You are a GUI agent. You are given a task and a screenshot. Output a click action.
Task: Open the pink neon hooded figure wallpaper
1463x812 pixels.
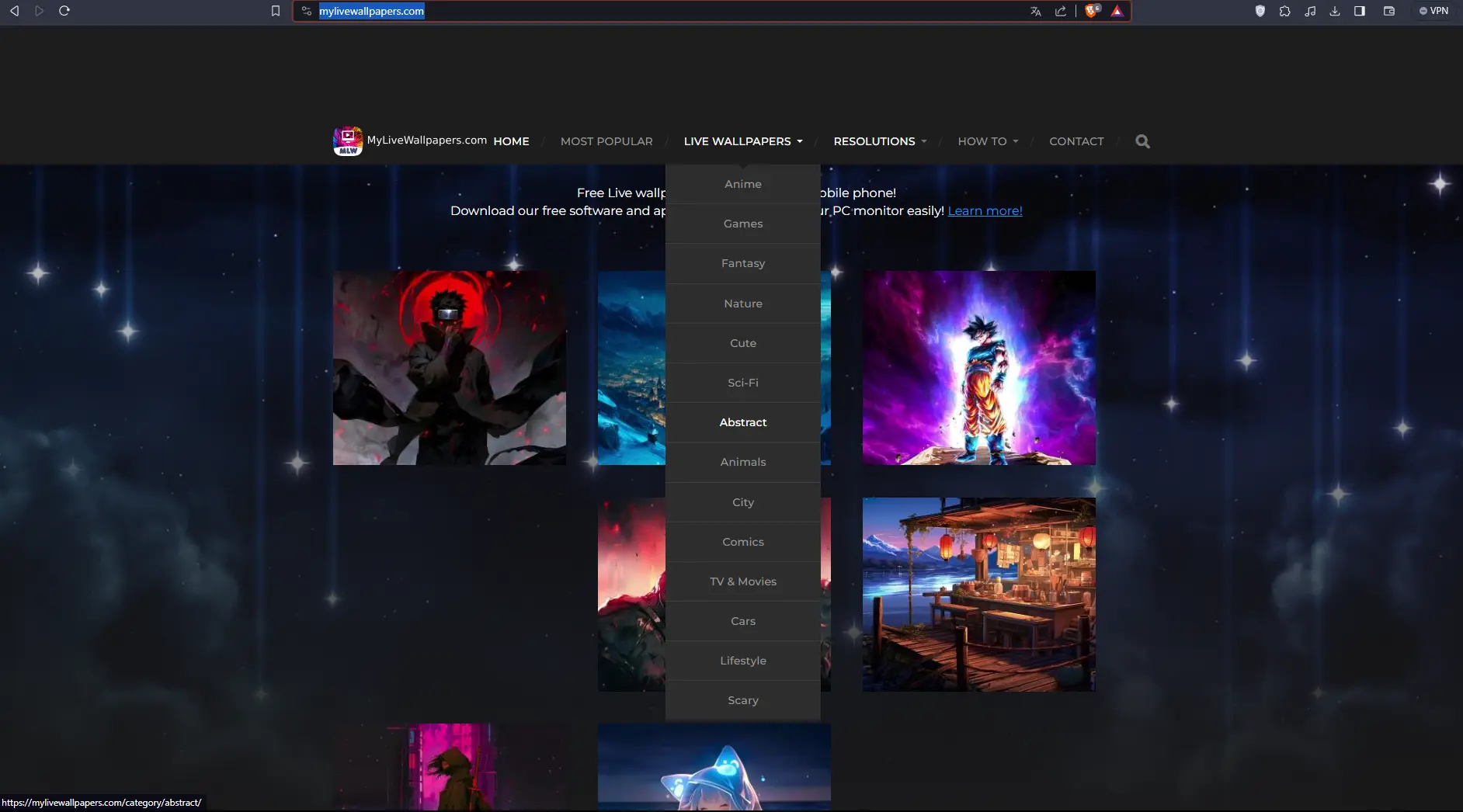coord(450,767)
